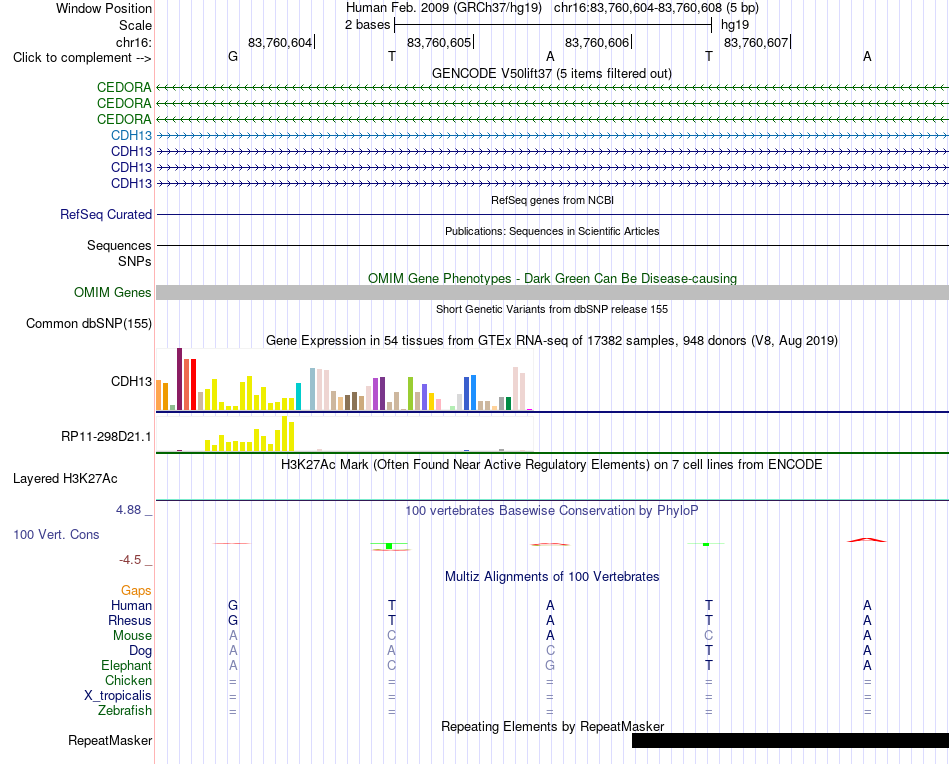The image size is (950, 764).
Task: Click the cyan bar in CDH13 expression chart
Action: click(x=298, y=396)
